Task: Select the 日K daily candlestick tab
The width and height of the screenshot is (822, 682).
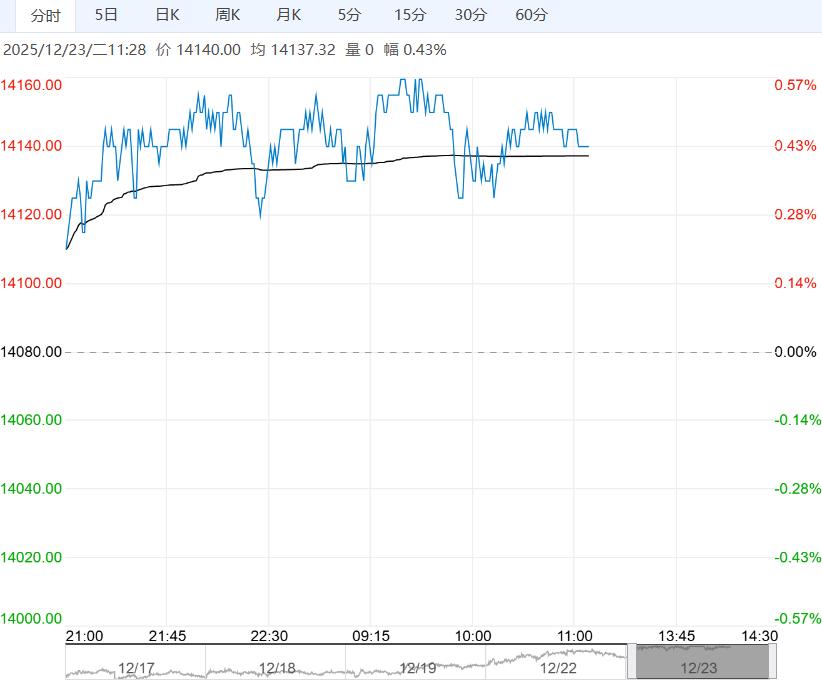Action: click(167, 15)
